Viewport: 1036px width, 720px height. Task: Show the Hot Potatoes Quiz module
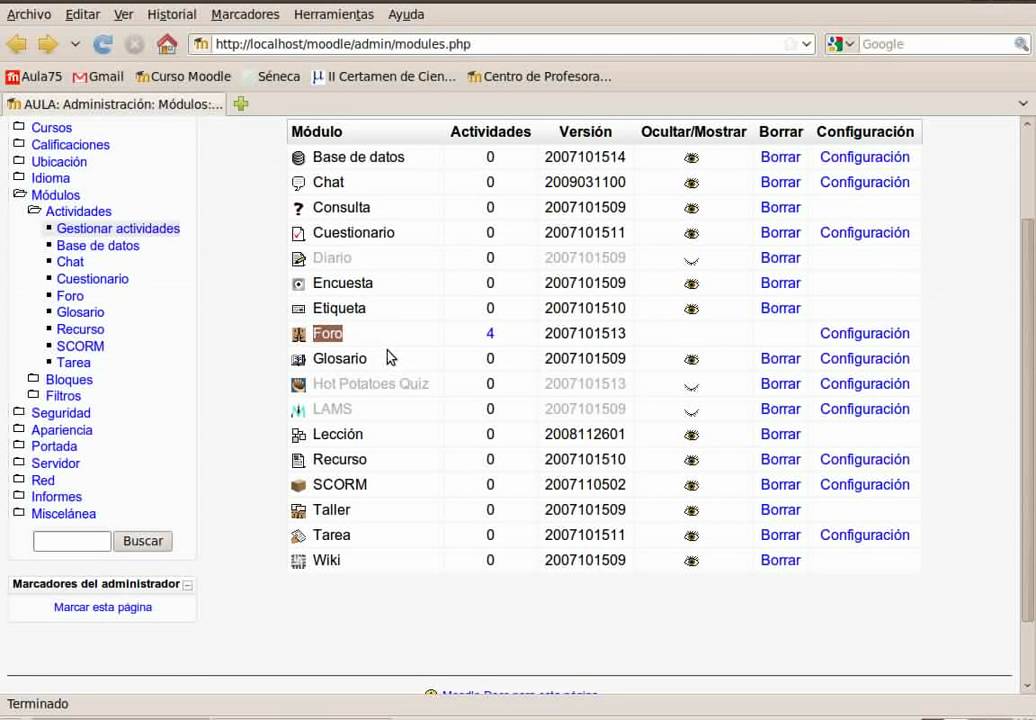(x=691, y=387)
